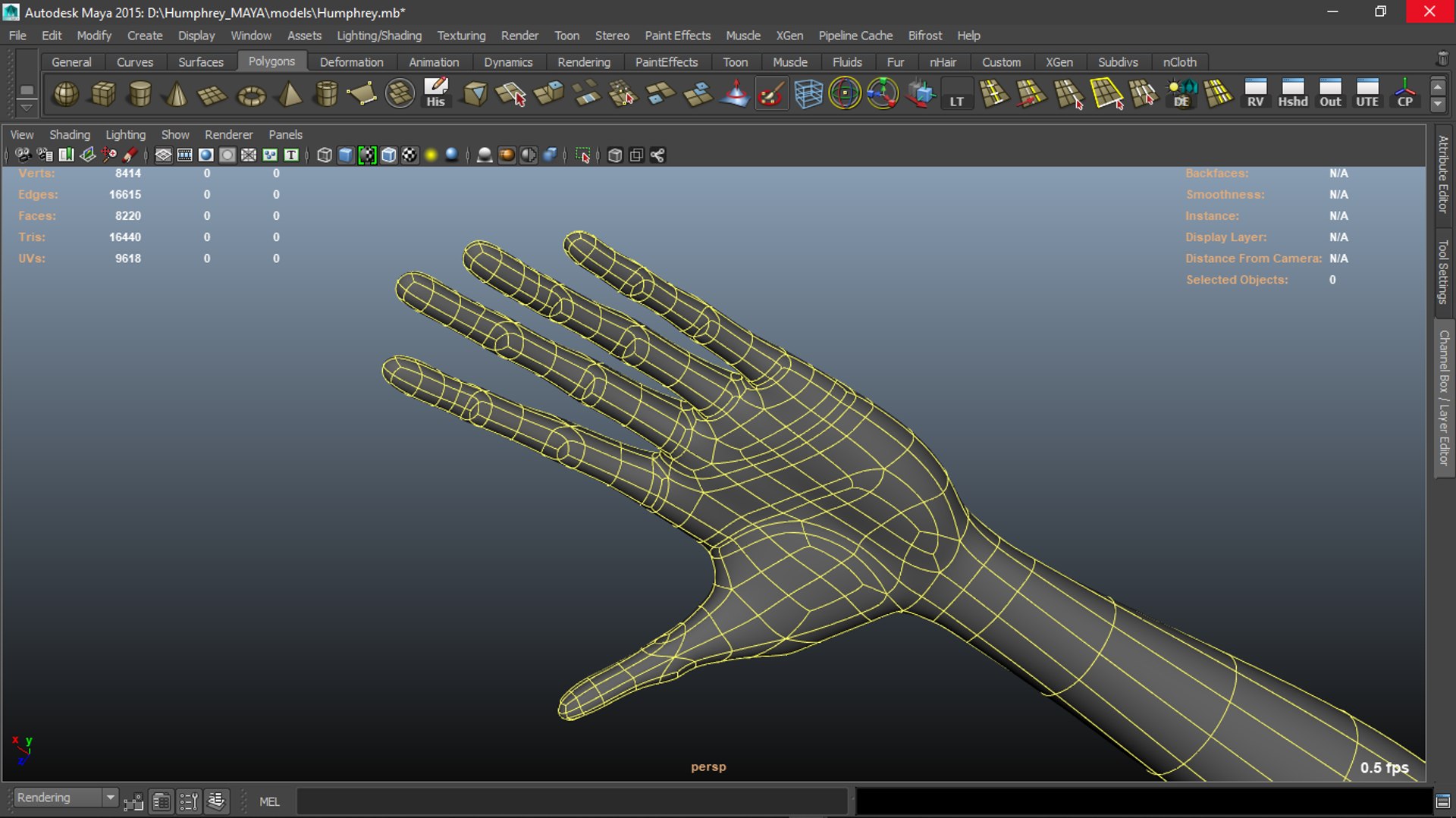Open the Out Outliner shelf button

click(x=1330, y=94)
